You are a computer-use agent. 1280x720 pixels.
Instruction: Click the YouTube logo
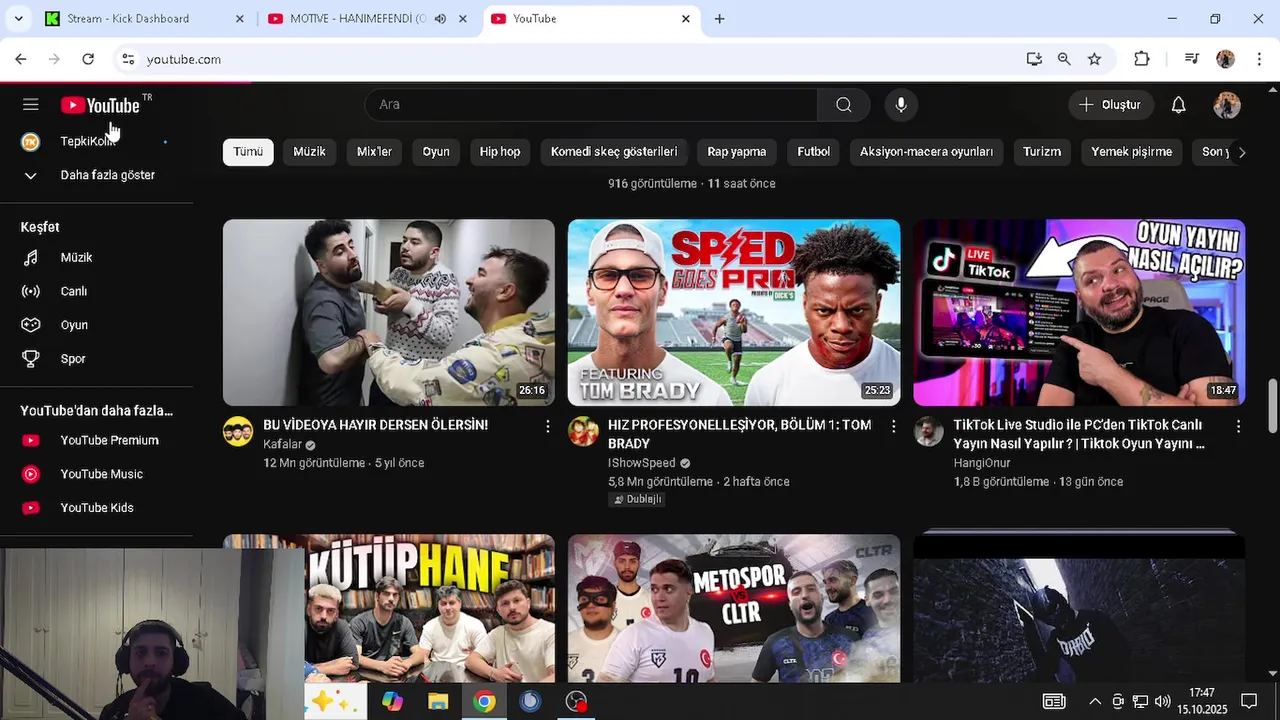[x=101, y=105]
